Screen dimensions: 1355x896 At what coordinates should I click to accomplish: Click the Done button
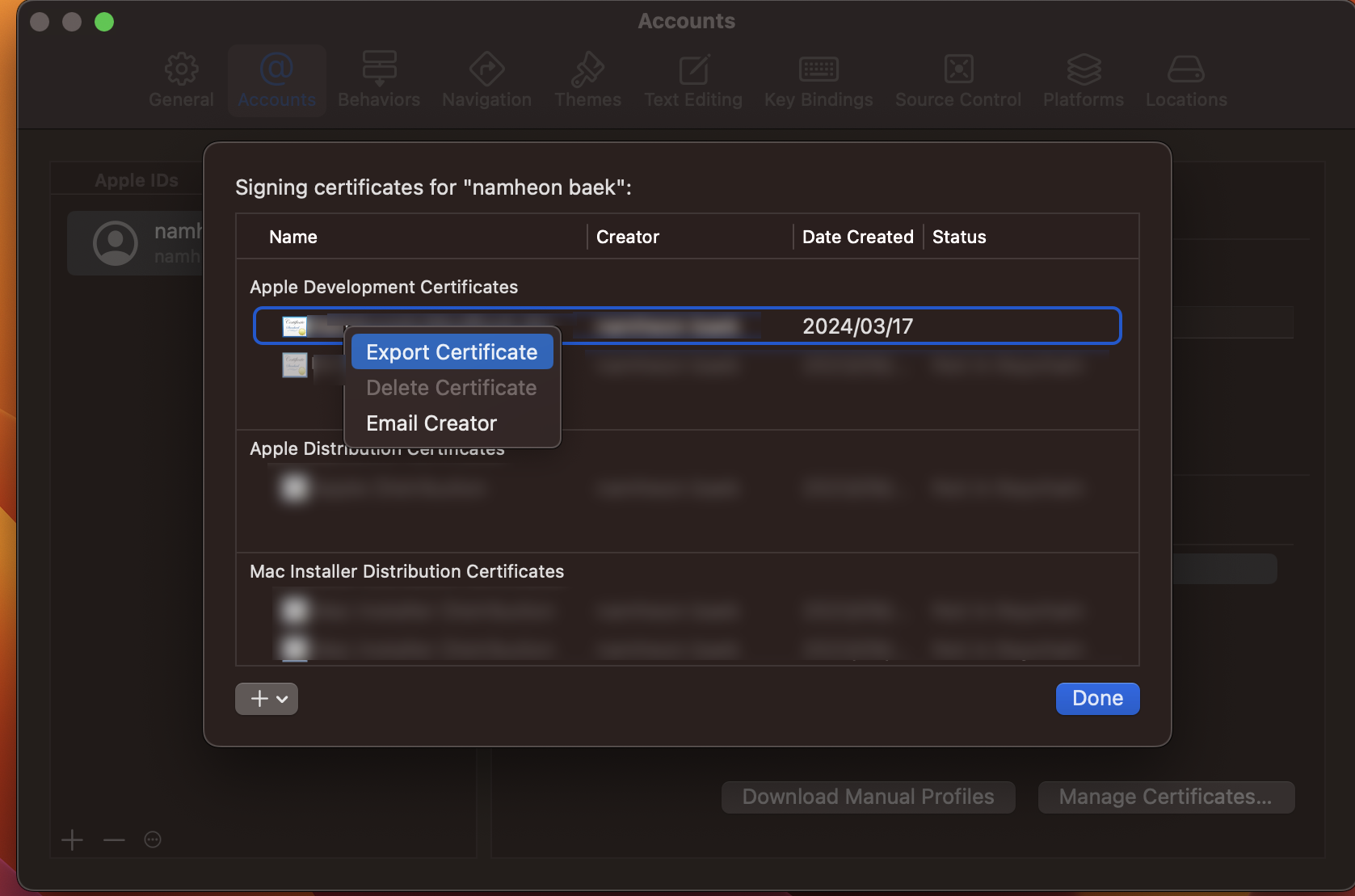point(1097,698)
